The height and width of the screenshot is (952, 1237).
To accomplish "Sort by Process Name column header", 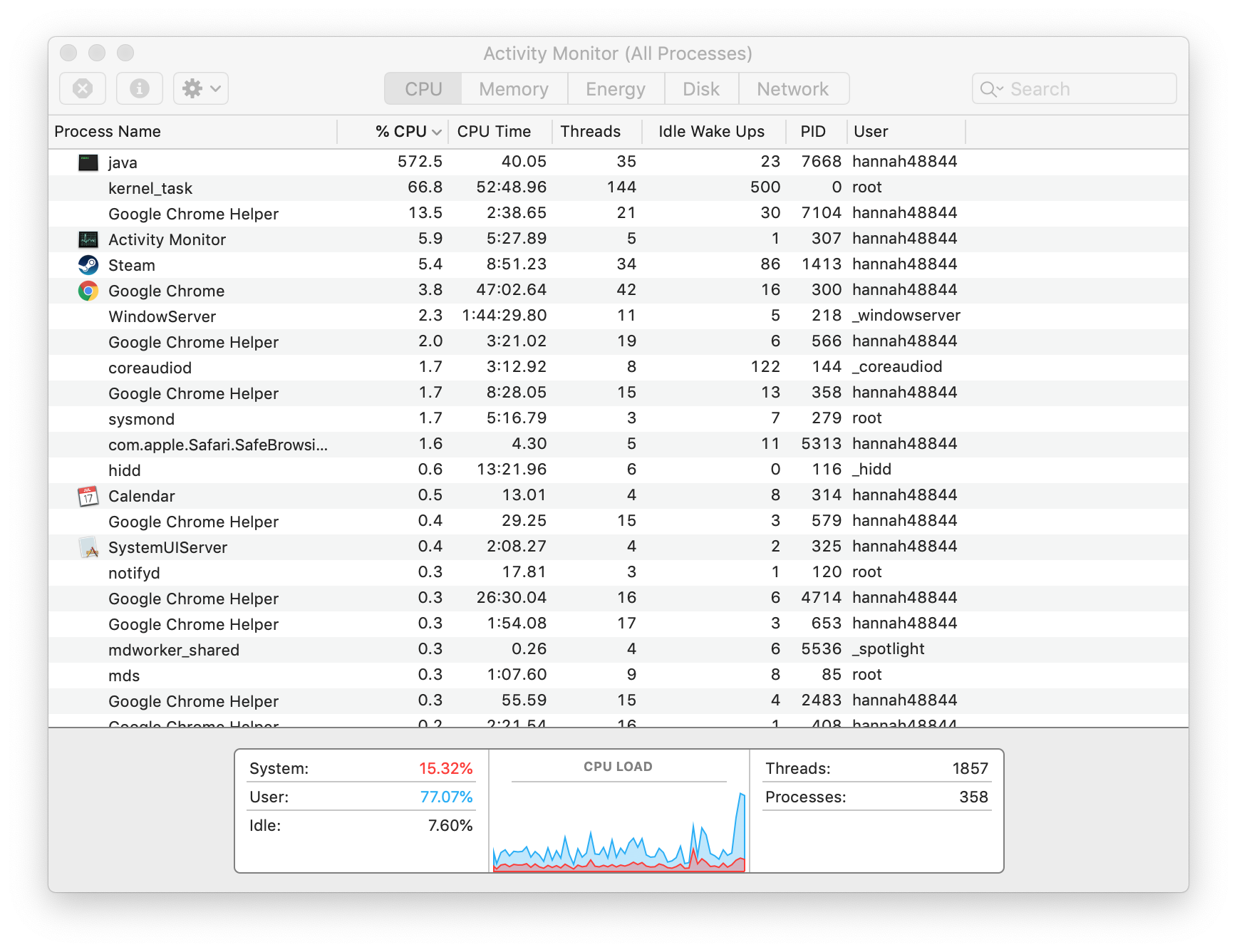I will (x=192, y=132).
